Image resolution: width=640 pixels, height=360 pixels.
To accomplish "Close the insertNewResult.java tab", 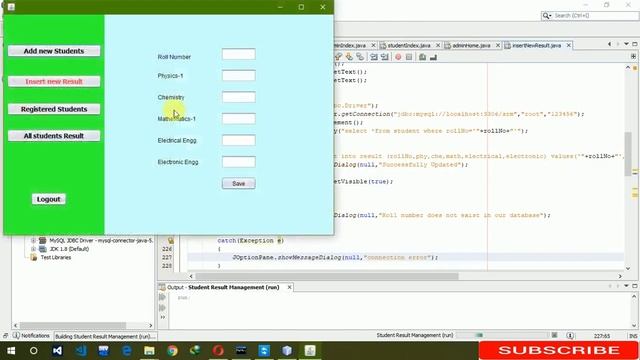I will 569,45.
